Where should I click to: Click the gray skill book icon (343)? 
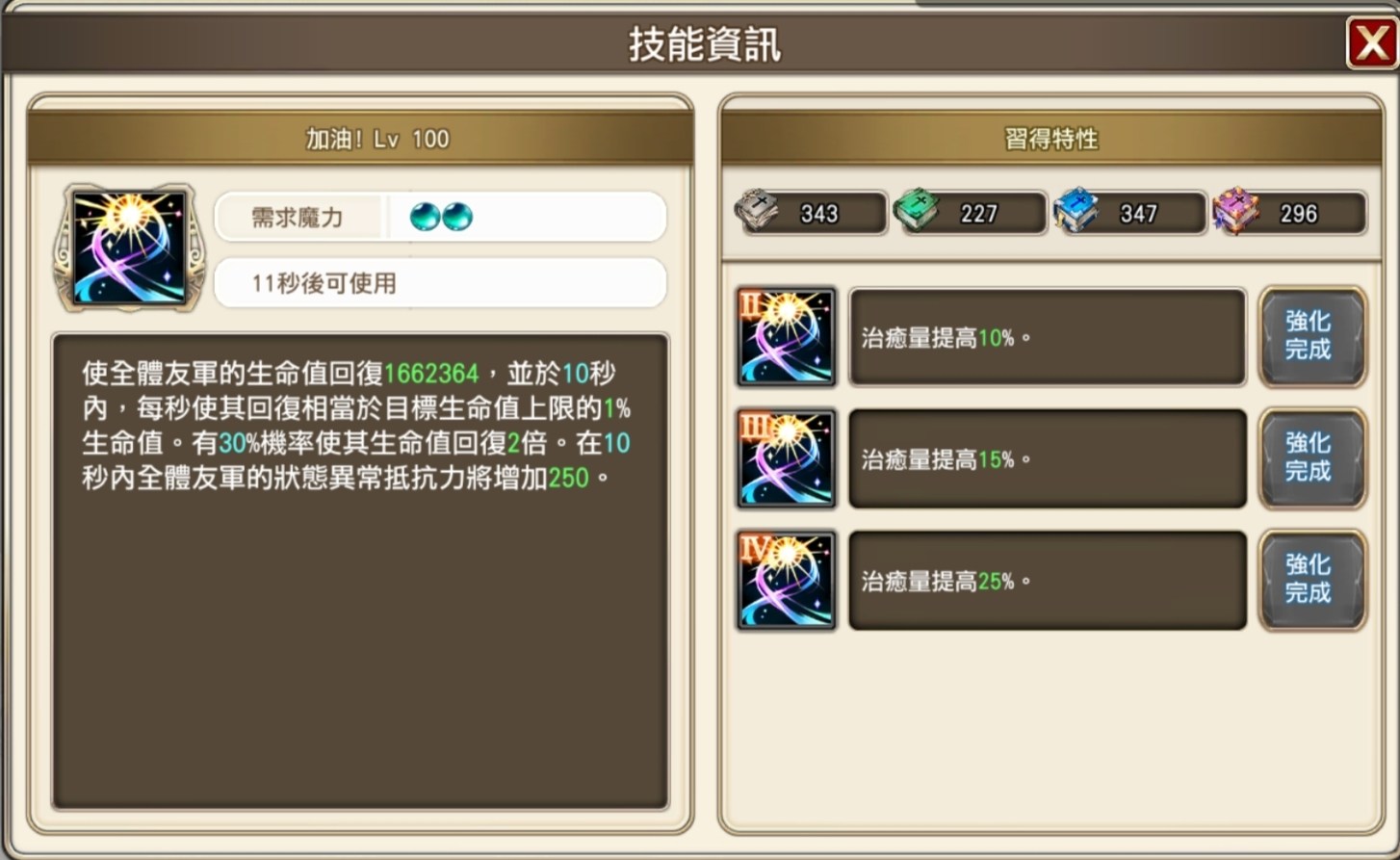tap(758, 211)
